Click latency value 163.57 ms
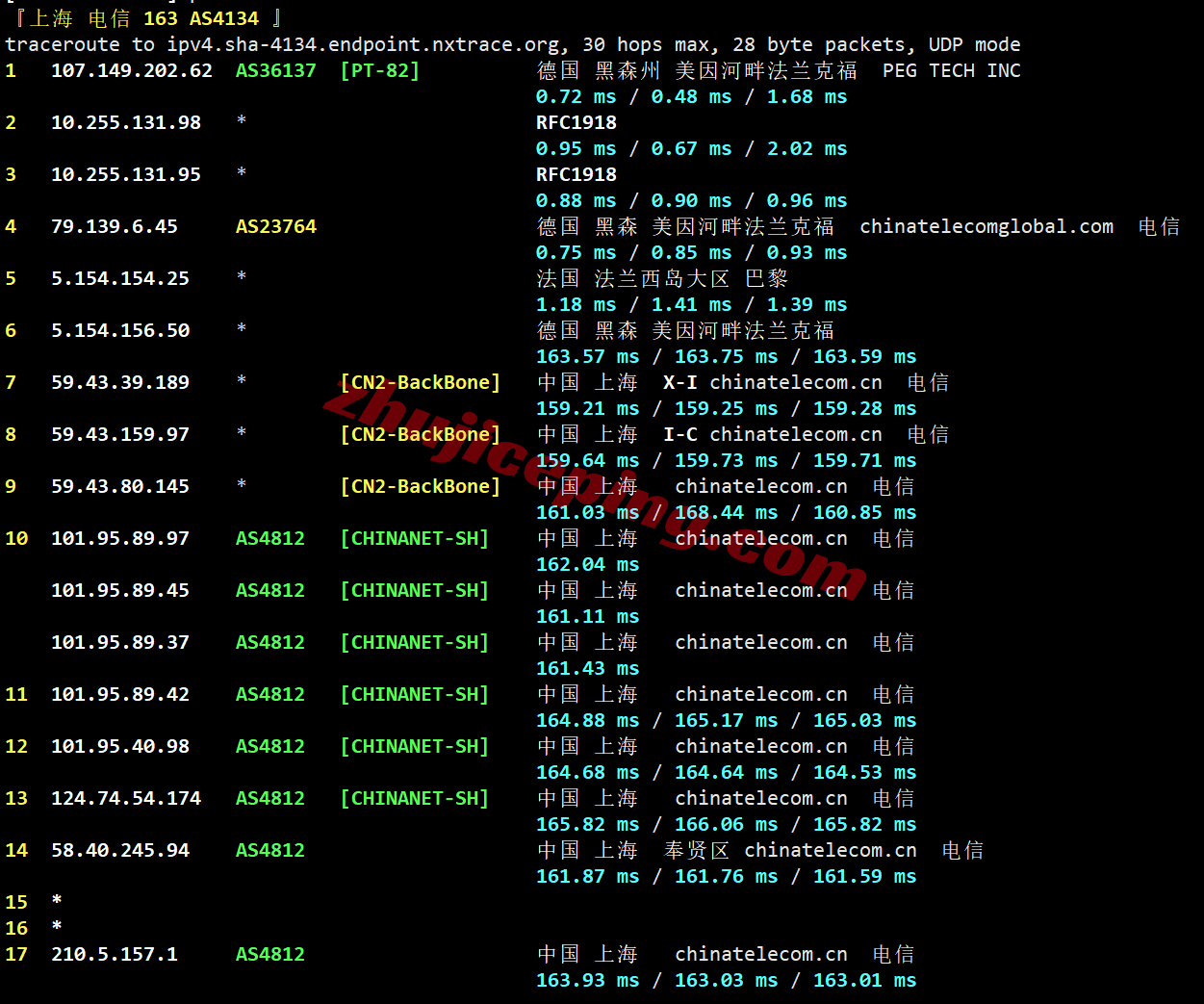Viewport: 1204px width, 1004px height. (588, 356)
